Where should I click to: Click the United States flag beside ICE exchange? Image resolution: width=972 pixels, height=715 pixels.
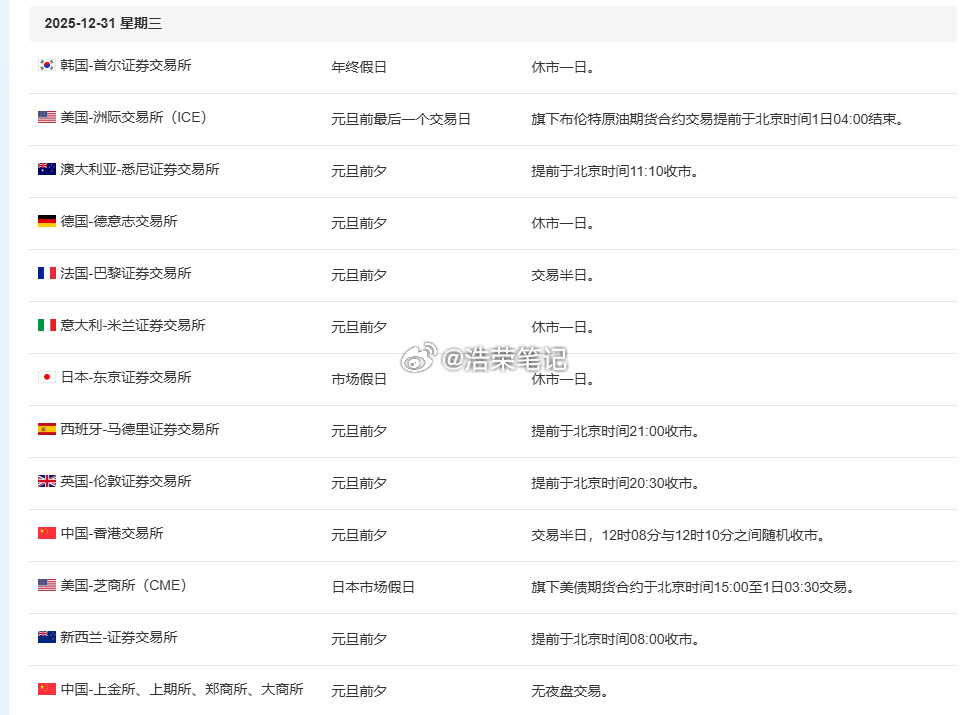tap(46, 117)
